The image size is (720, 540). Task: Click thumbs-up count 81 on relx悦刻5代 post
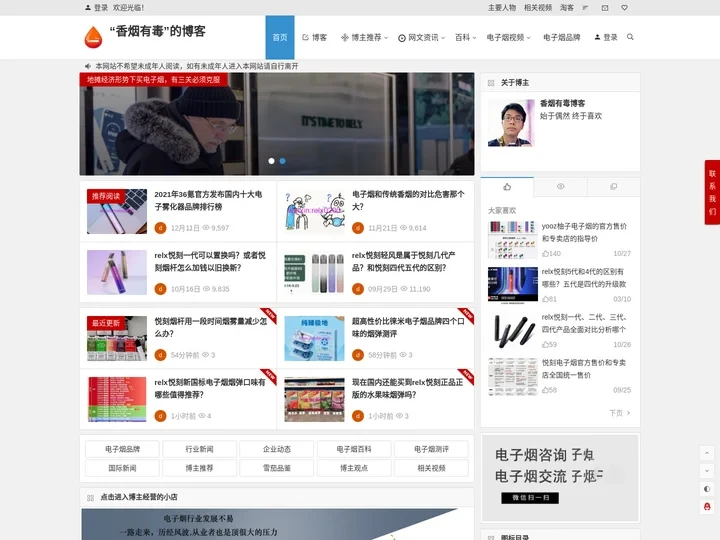coord(549,299)
